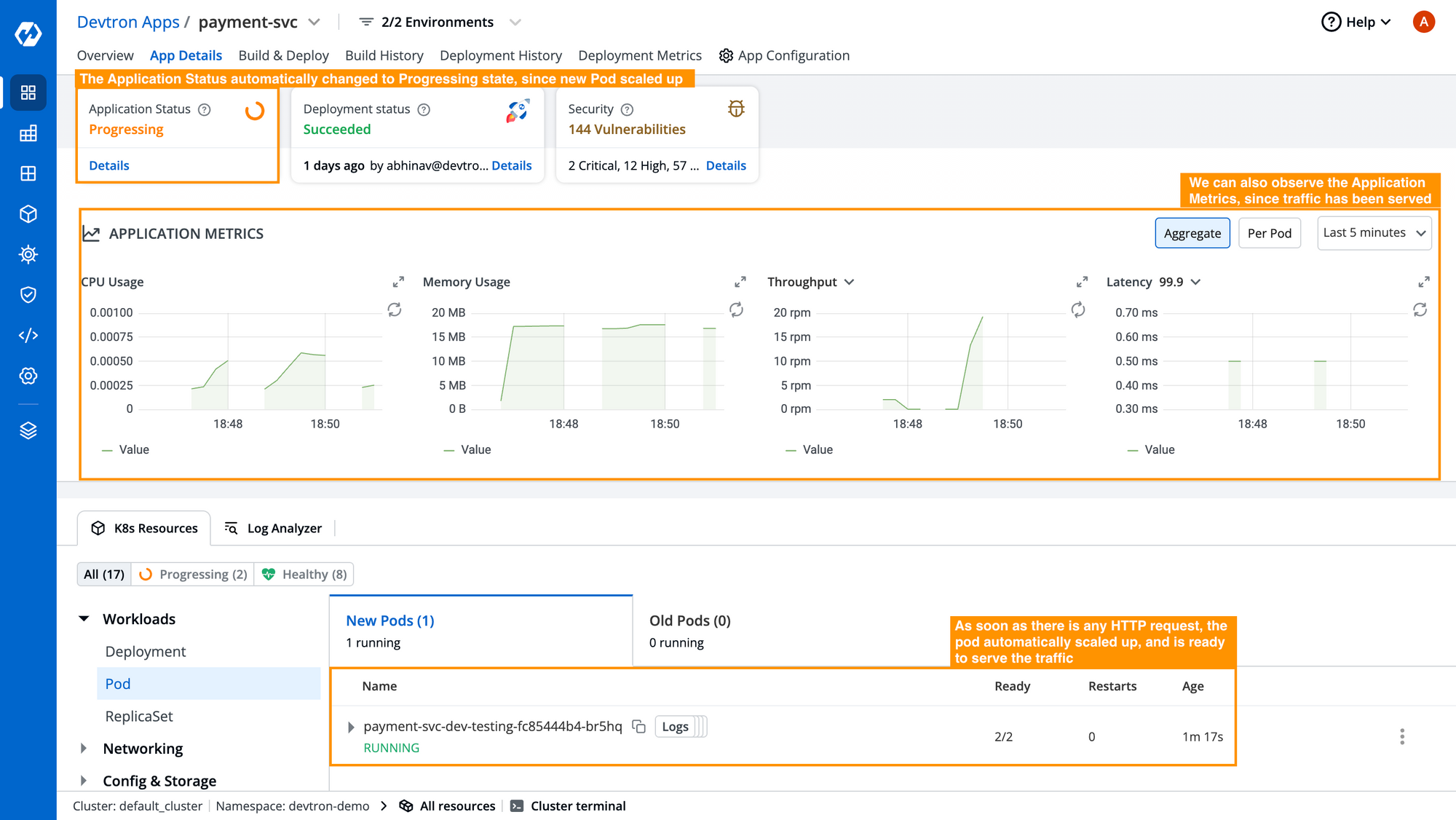Refresh the Throughput chart
Viewport: 1456px width, 820px height.
click(x=1078, y=310)
